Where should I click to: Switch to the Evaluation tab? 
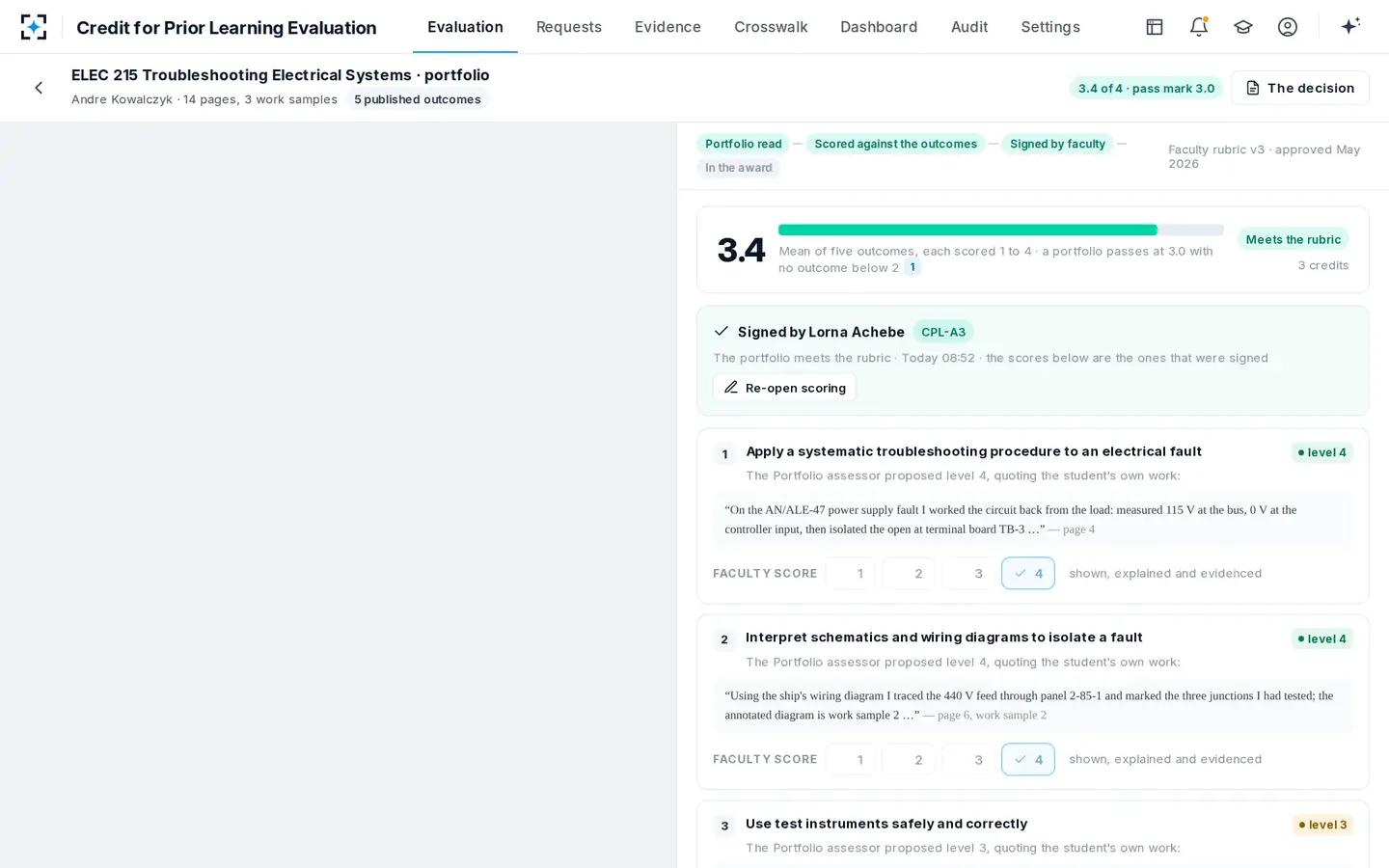(465, 27)
